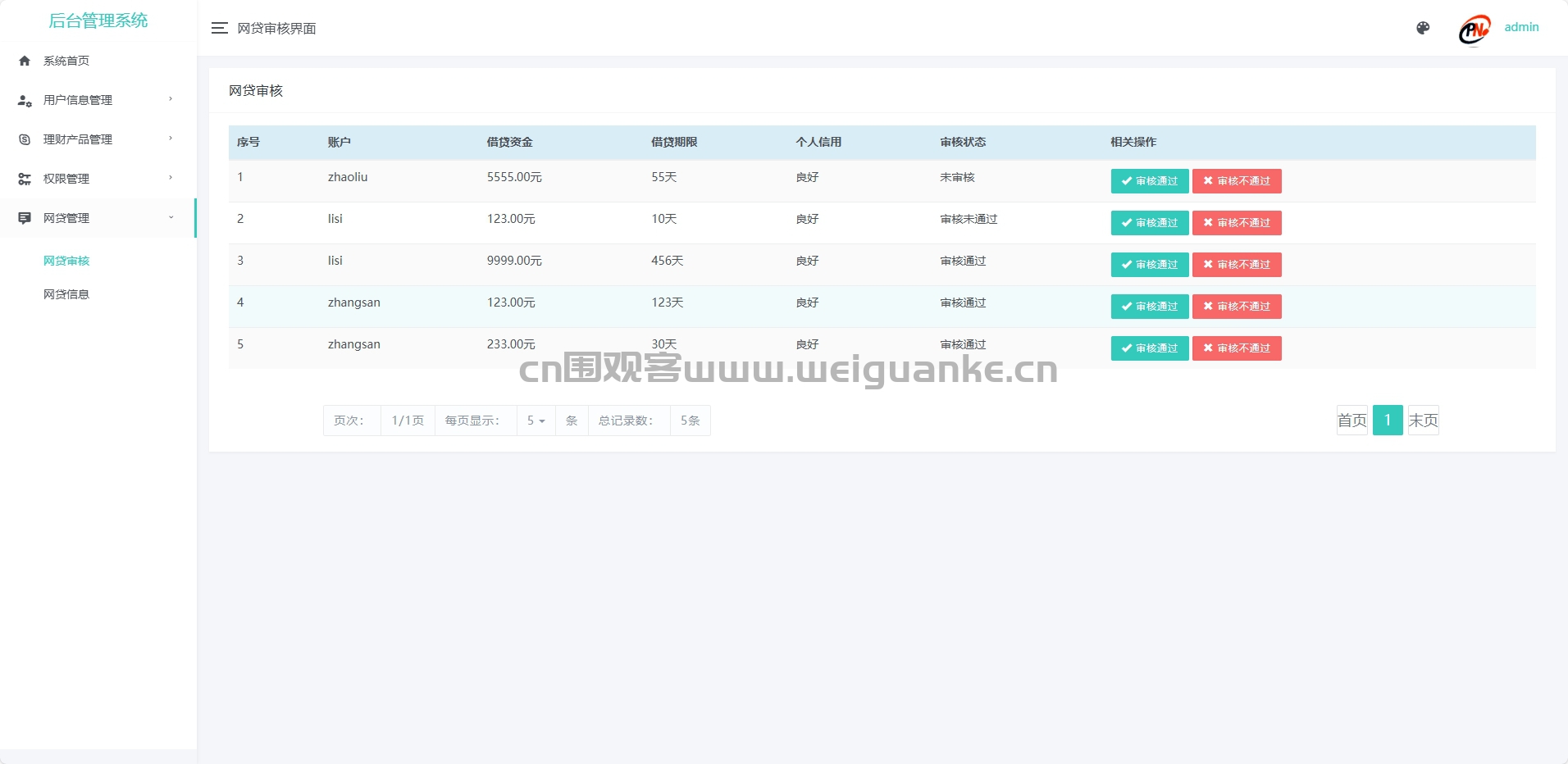The height and width of the screenshot is (764, 1568).
Task: Click the user-gear icon beside 用户信息管理
Action: (x=25, y=100)
